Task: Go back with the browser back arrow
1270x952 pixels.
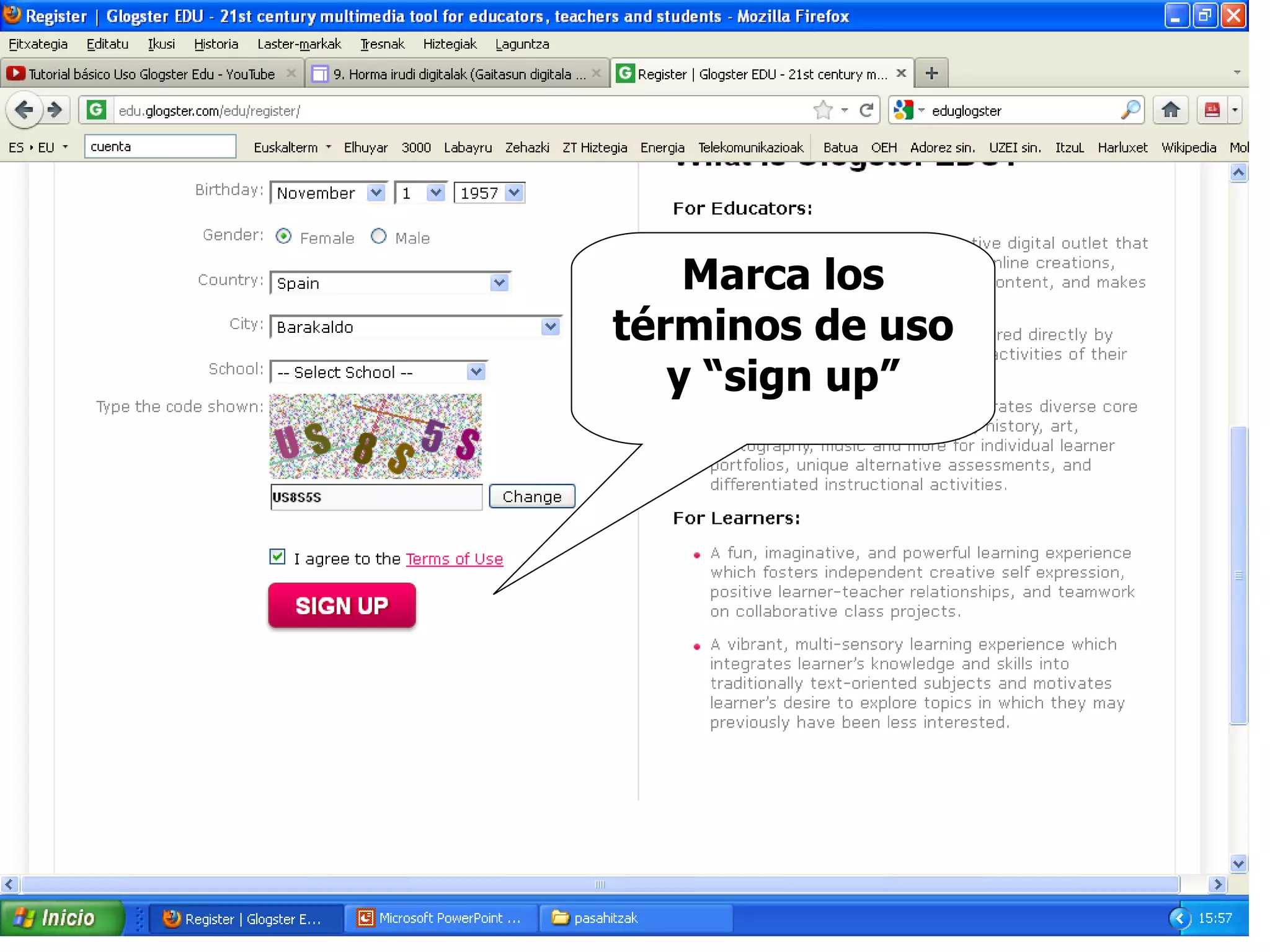Action: 24,110
